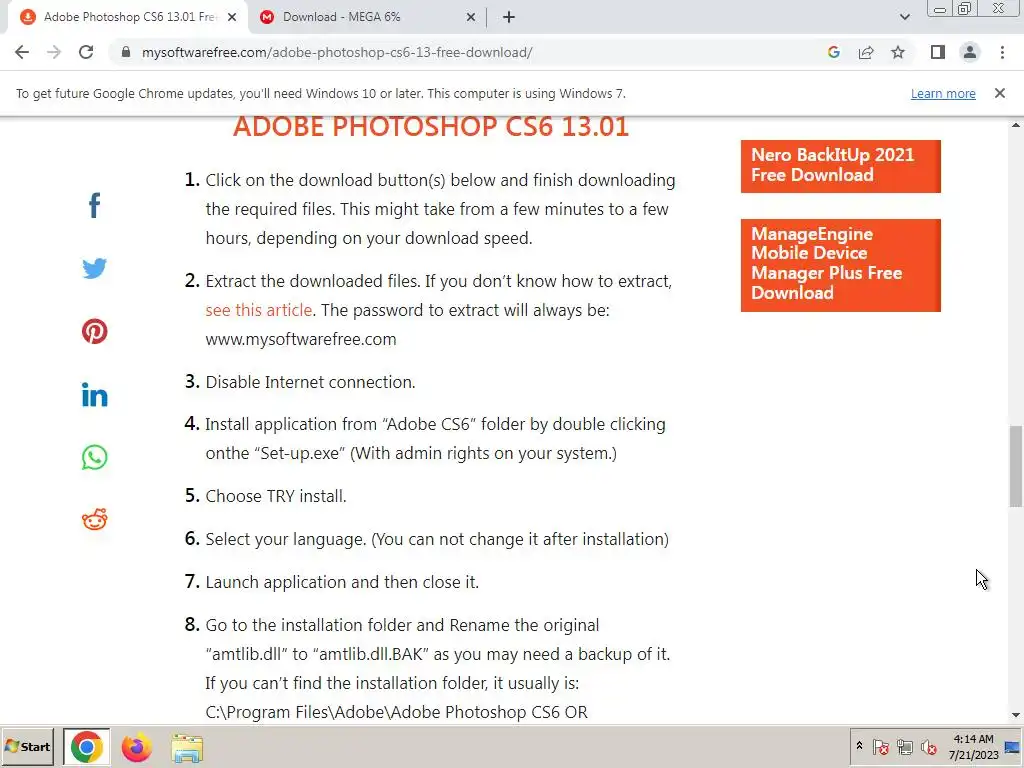Click the scrollbar up arrow
1024x768 pixels.
(1016, 125)
